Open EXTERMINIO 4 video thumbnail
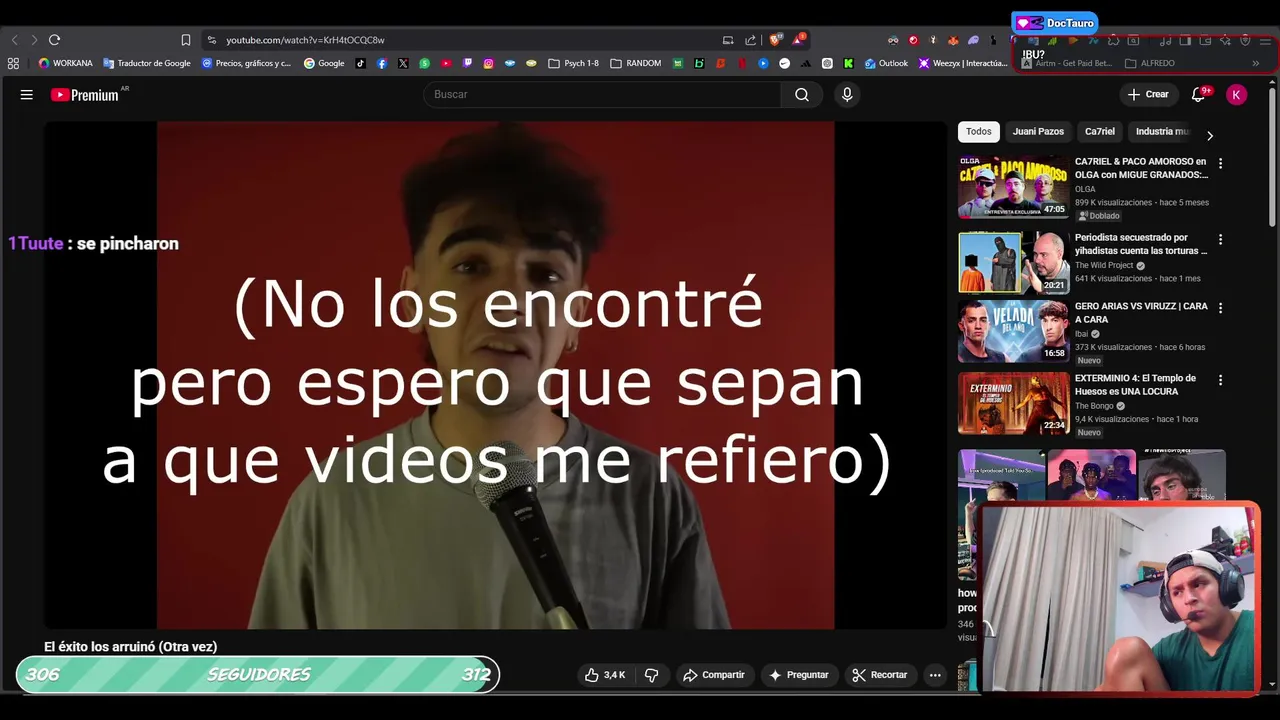The width and height of the screenshot is (1280, 720). click(1013, 403)
